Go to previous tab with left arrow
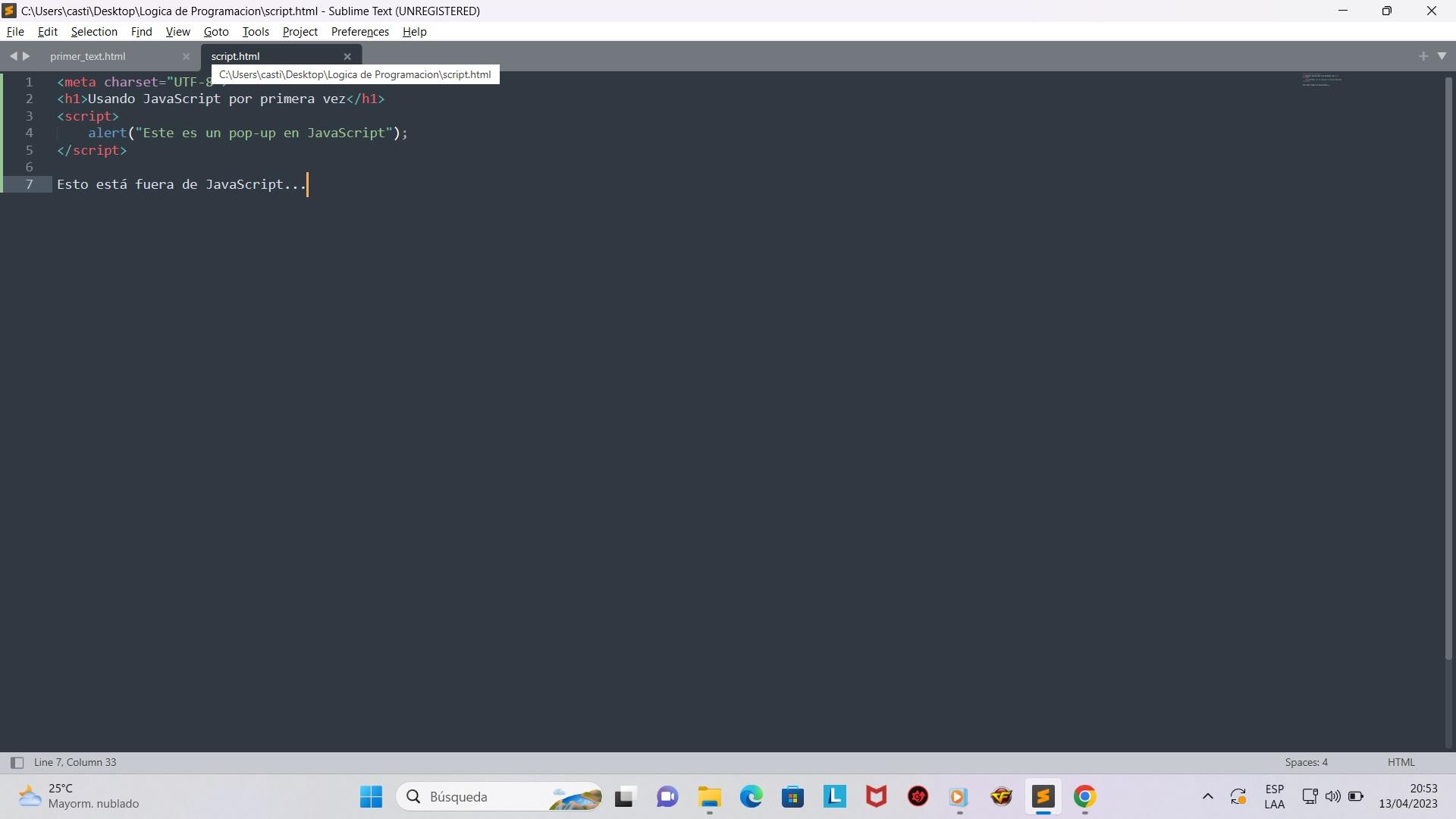Viewport: 1456px width, 819px height. pyautogui.click(x=13, y=56)
